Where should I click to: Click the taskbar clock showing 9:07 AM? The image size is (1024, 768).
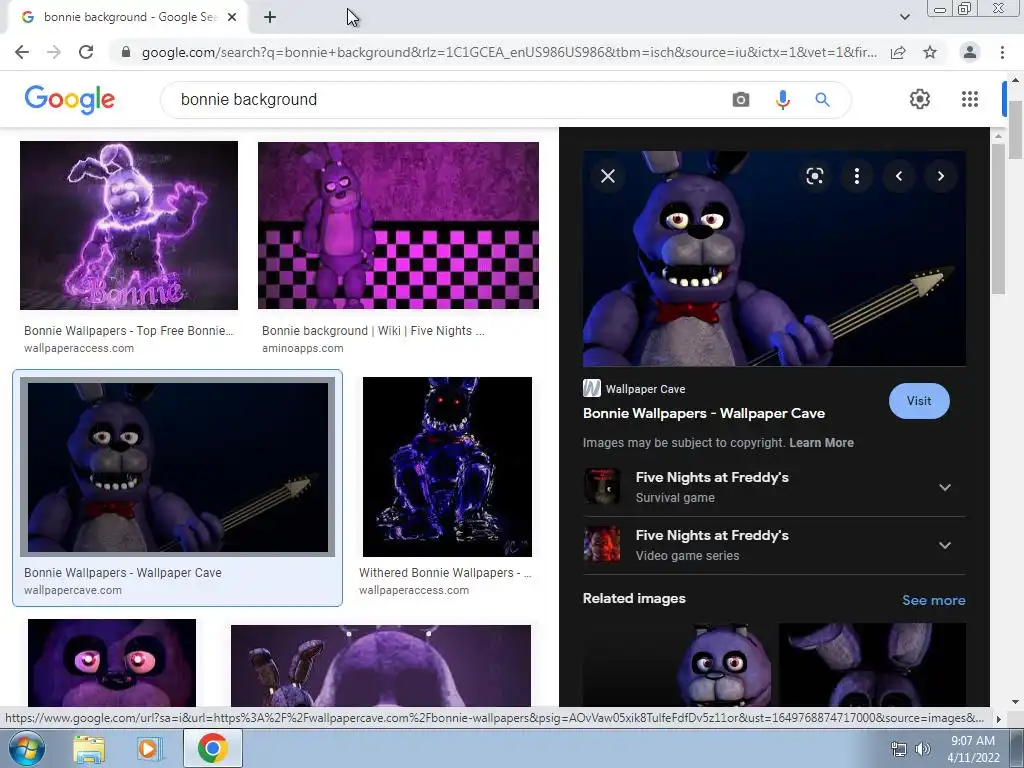tap(973, 749)
